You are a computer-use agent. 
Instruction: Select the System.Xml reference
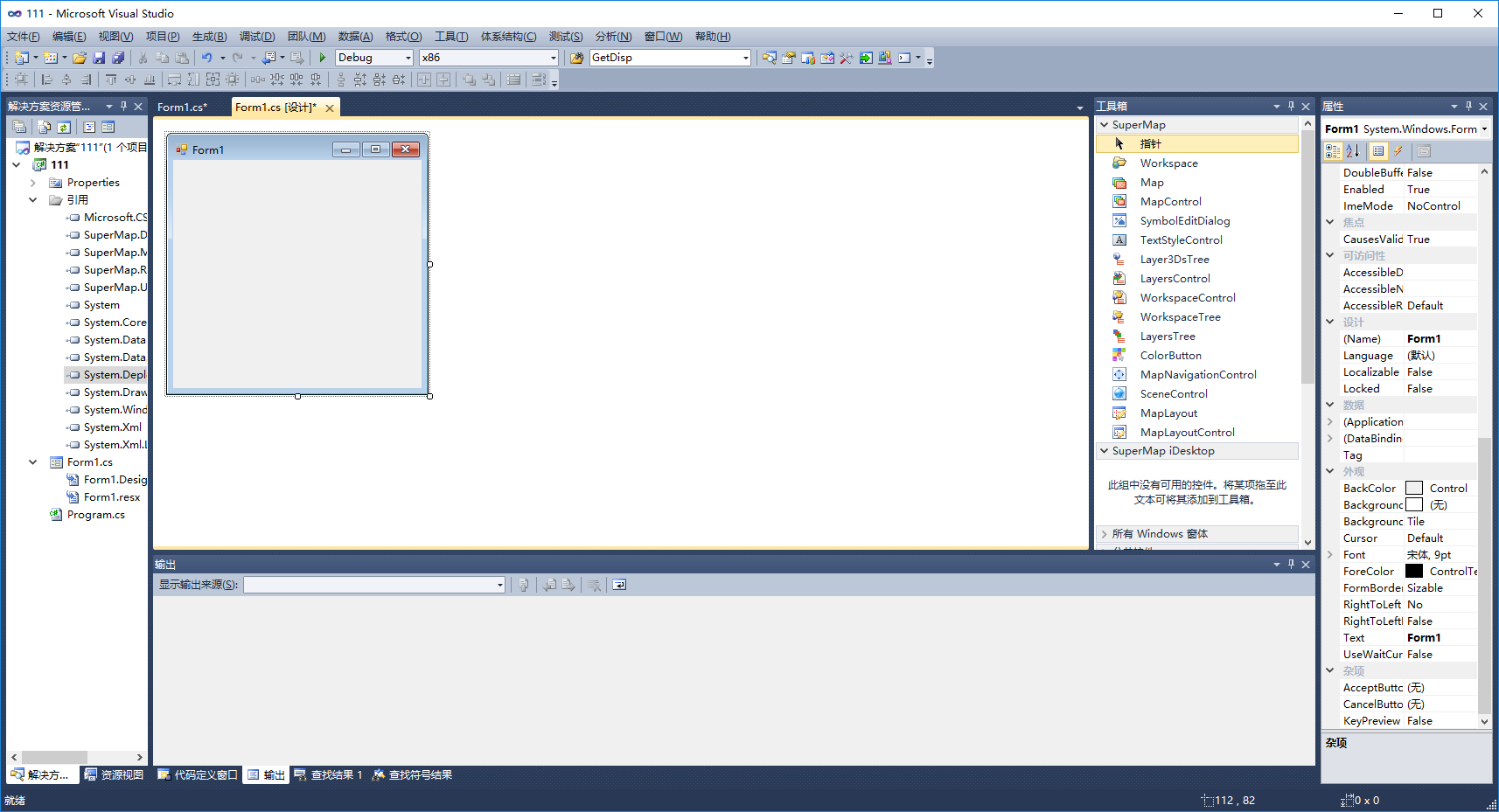click(x=113, y=427)
